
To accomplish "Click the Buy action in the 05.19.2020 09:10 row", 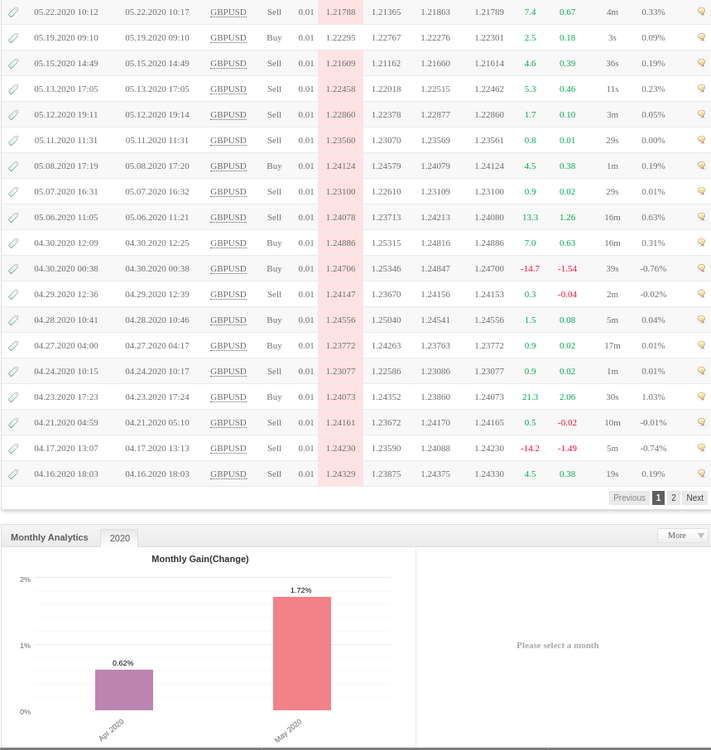I will pos(274,38).
